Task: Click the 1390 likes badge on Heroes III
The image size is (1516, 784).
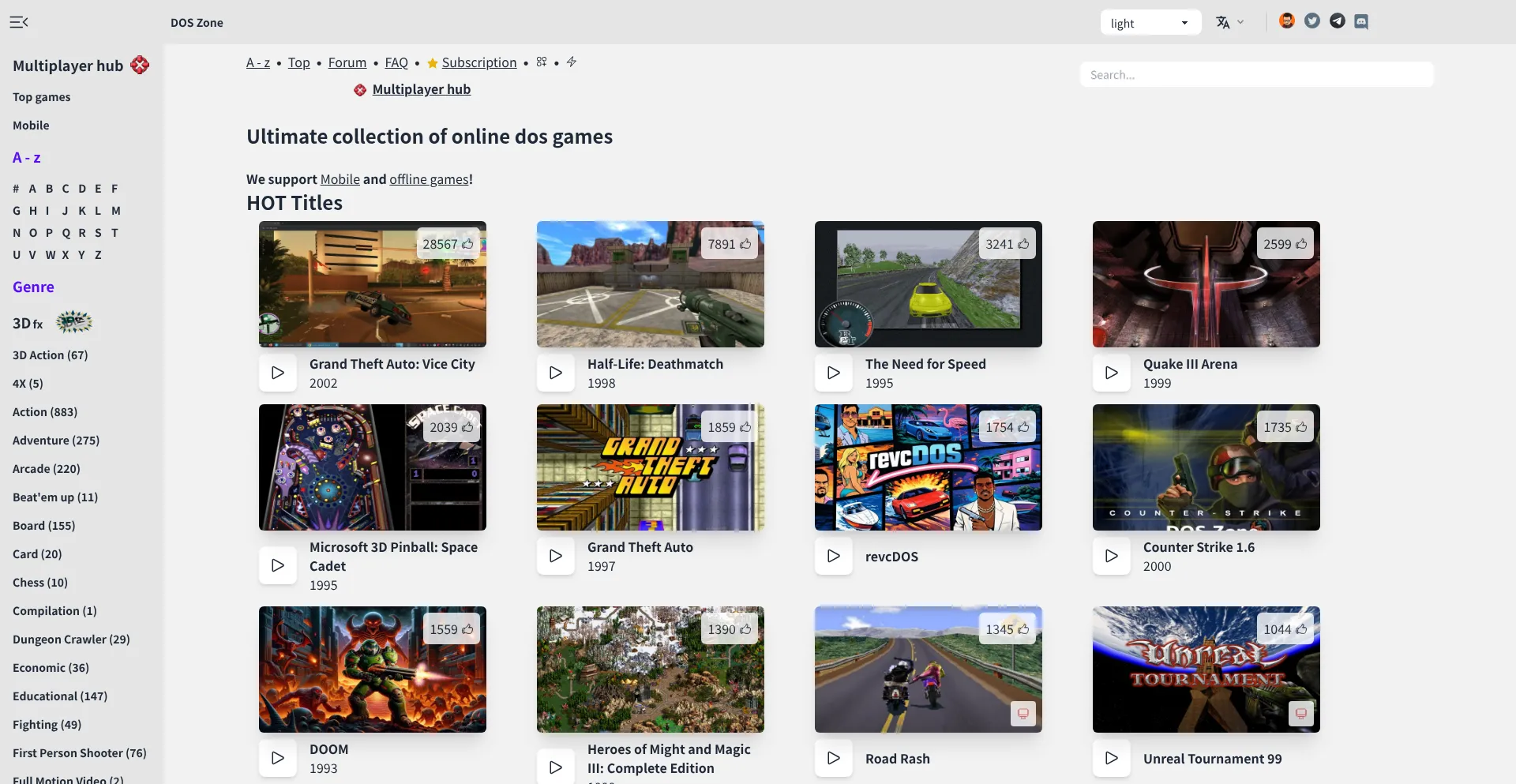Action: click(730, 629)
